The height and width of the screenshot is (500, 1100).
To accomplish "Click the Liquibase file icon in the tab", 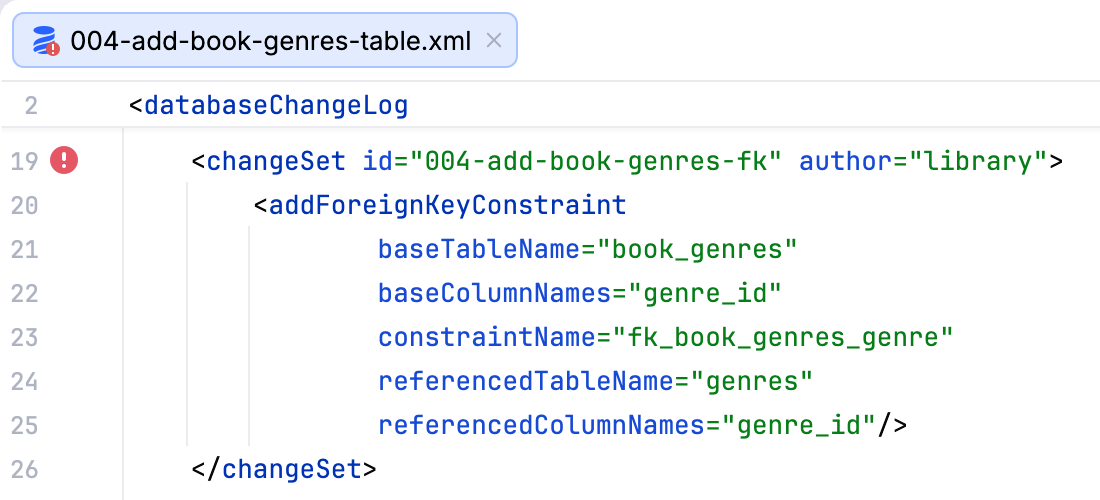I will pos(46,41).
